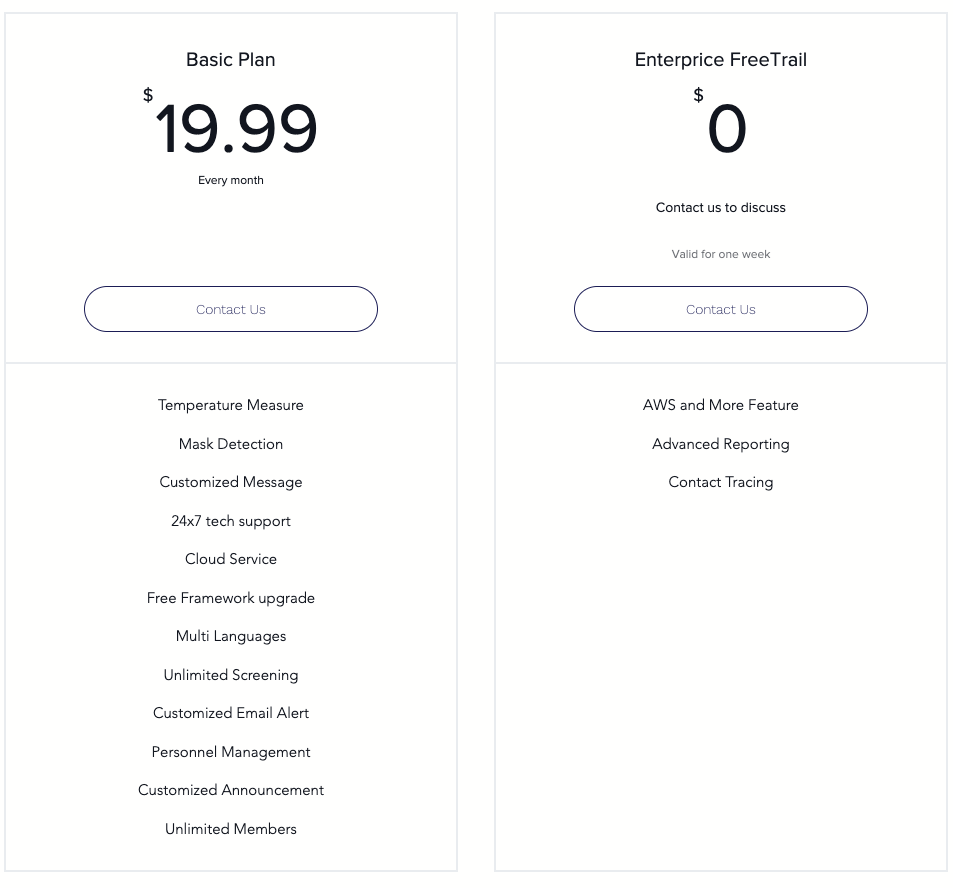Click the Unlimited Members feature
The width and height of the screenshot is (953, 888).
pyautogui.click(x=231, y=829)
